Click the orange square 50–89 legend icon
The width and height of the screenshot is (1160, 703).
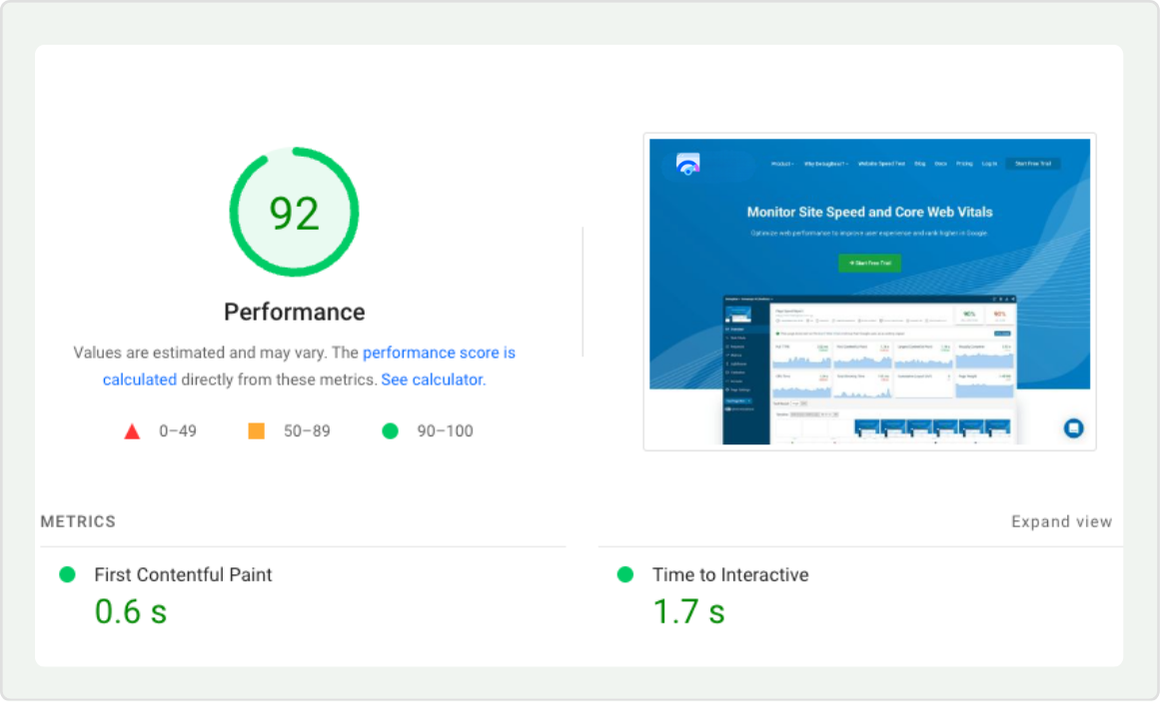click(x=256, y=431)
